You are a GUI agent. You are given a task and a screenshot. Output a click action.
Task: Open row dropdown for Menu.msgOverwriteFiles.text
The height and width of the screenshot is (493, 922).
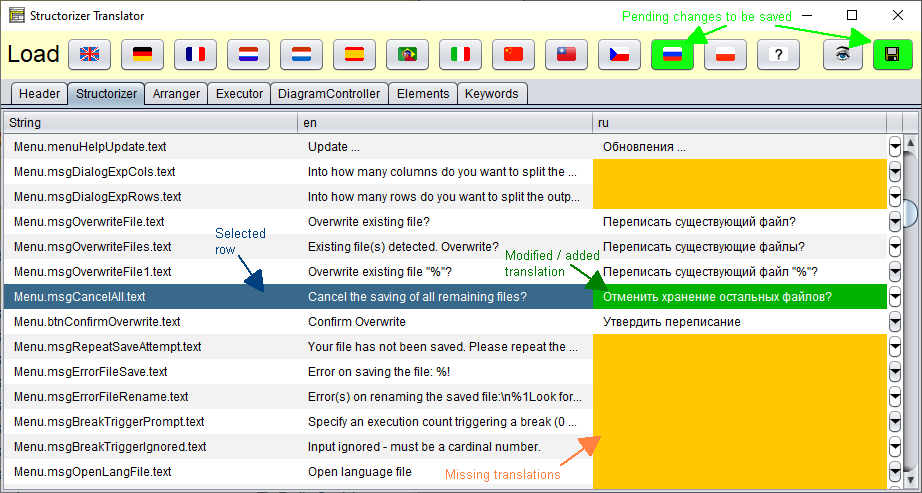pos(894,247)
